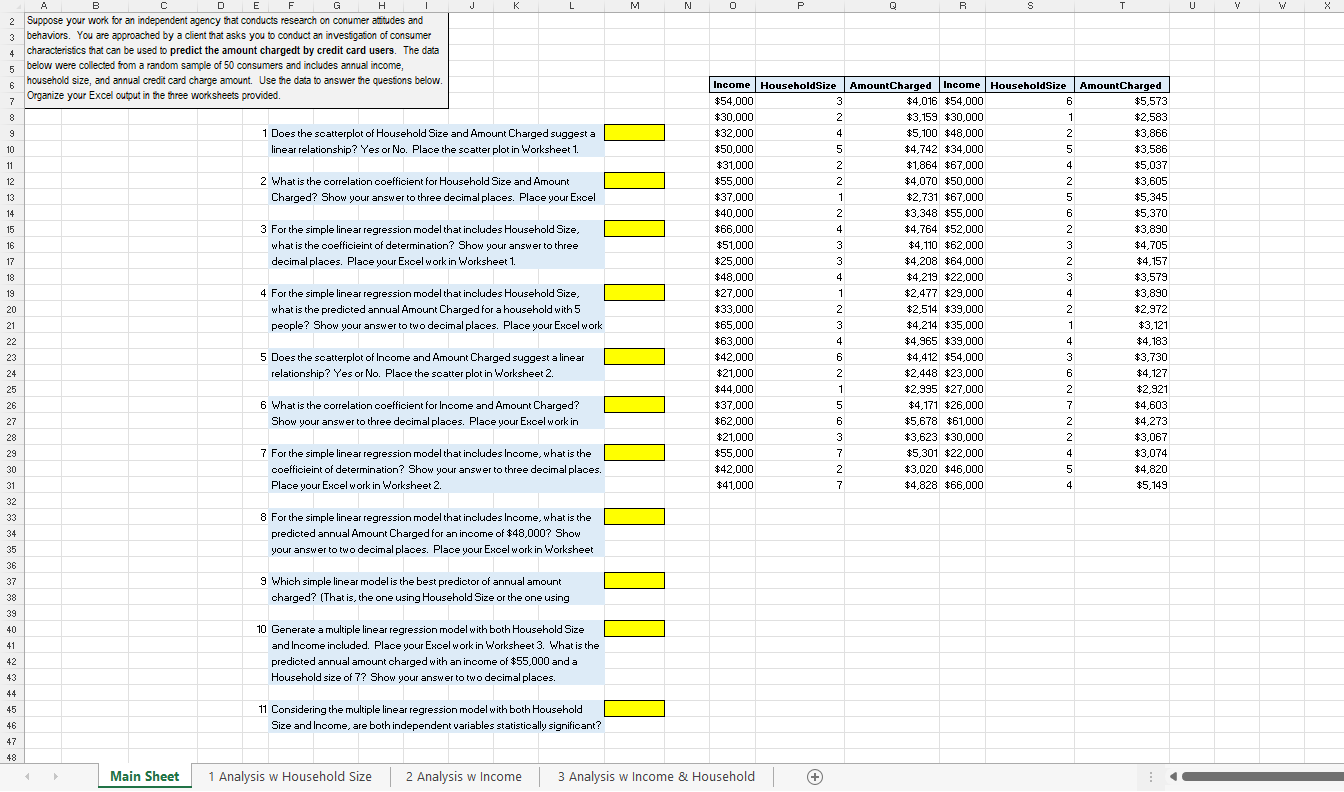The image size is (1344, 792).
Task: Select the cell containing $4,603
Action: pos(1121,405)
